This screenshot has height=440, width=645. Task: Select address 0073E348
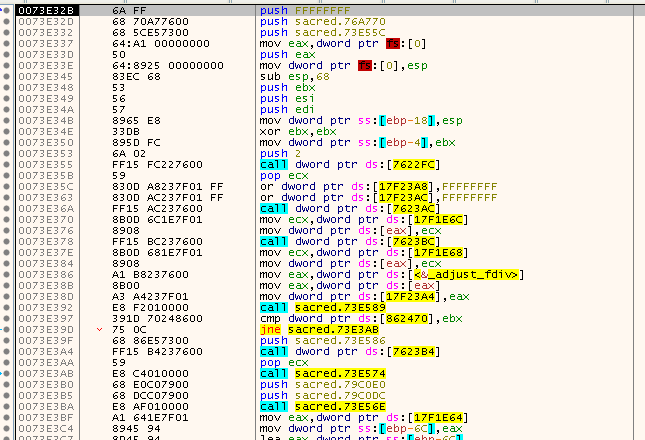[x=46, y=87]
